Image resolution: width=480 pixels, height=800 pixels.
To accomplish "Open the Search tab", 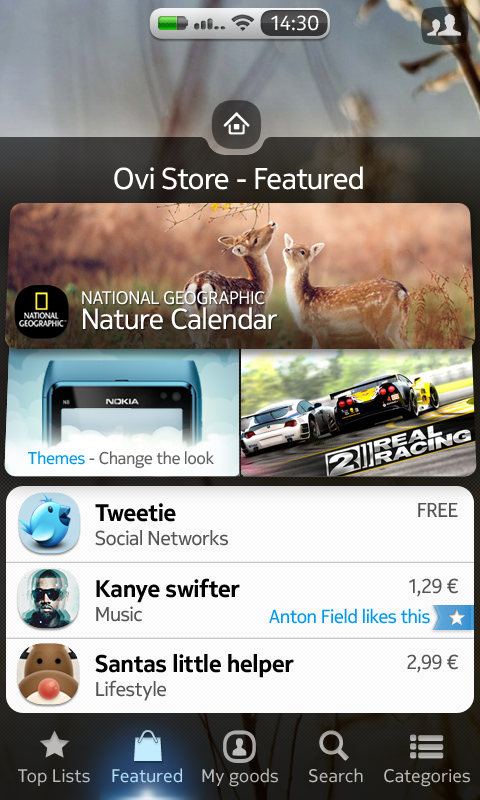I will (x=335, y=758).
